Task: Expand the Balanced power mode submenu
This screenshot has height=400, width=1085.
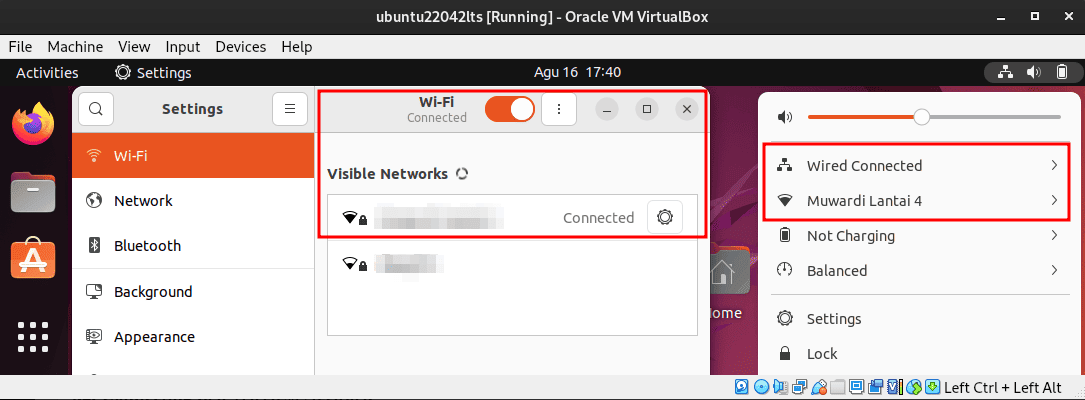Action: tap(918, 271)
